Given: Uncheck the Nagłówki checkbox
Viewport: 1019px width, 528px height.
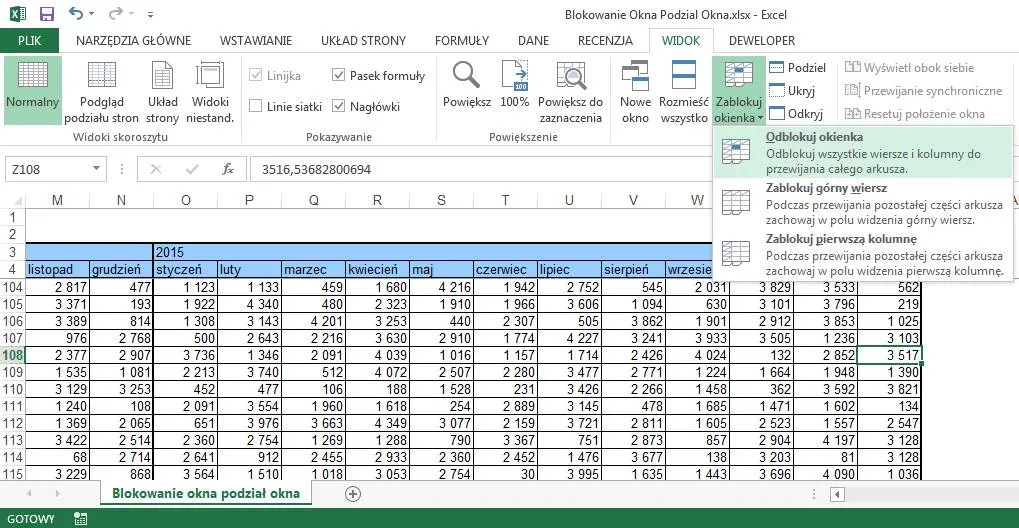Looking at the screenshot, I should pyautogui.click(x=339, y=106).
